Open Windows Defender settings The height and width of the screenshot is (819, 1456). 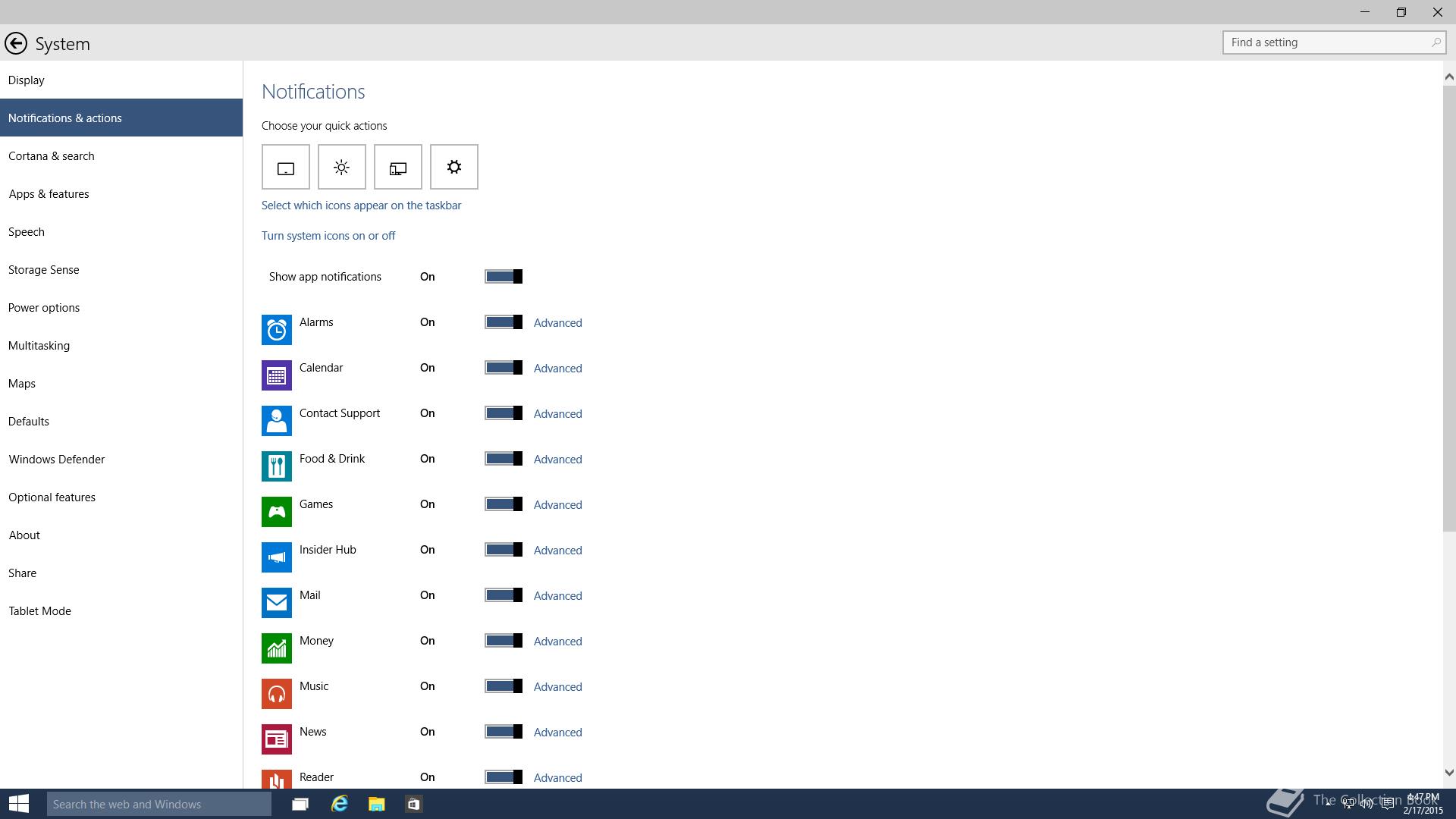click(121, 459)
